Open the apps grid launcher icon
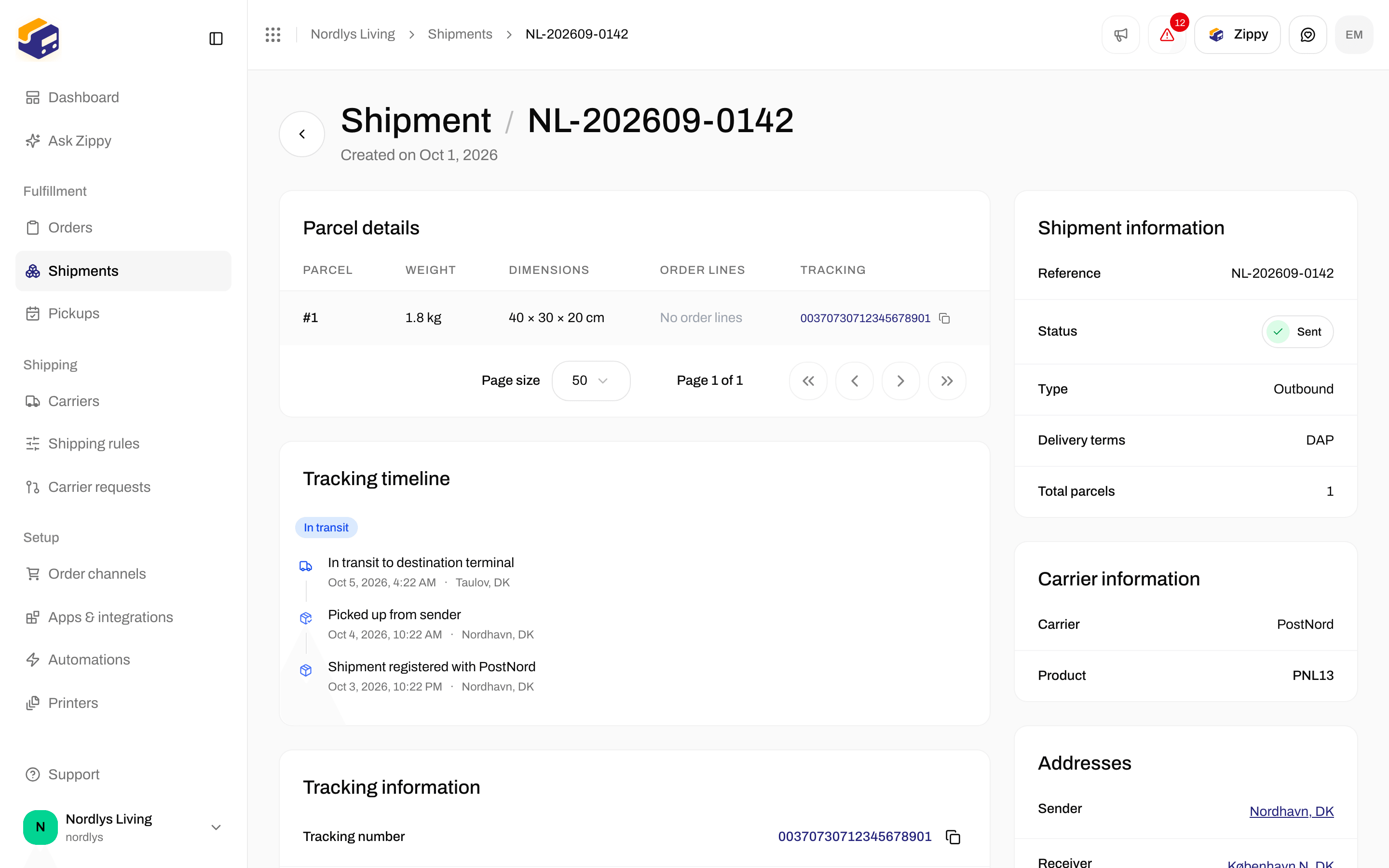Image resolution: width=1389 pixels, height=868 pixels. point(272,34)
